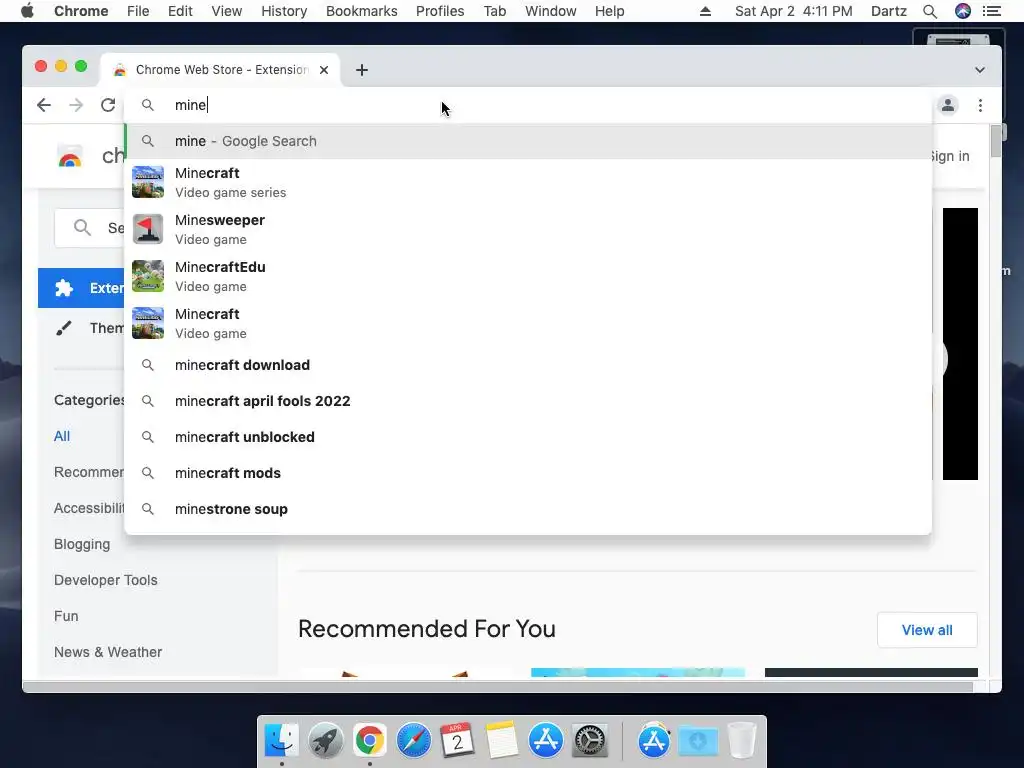Click the profile avatar icon in toolbar
Screen dimensions: 1024x768
pyautogui.click(x=948, y=105)
